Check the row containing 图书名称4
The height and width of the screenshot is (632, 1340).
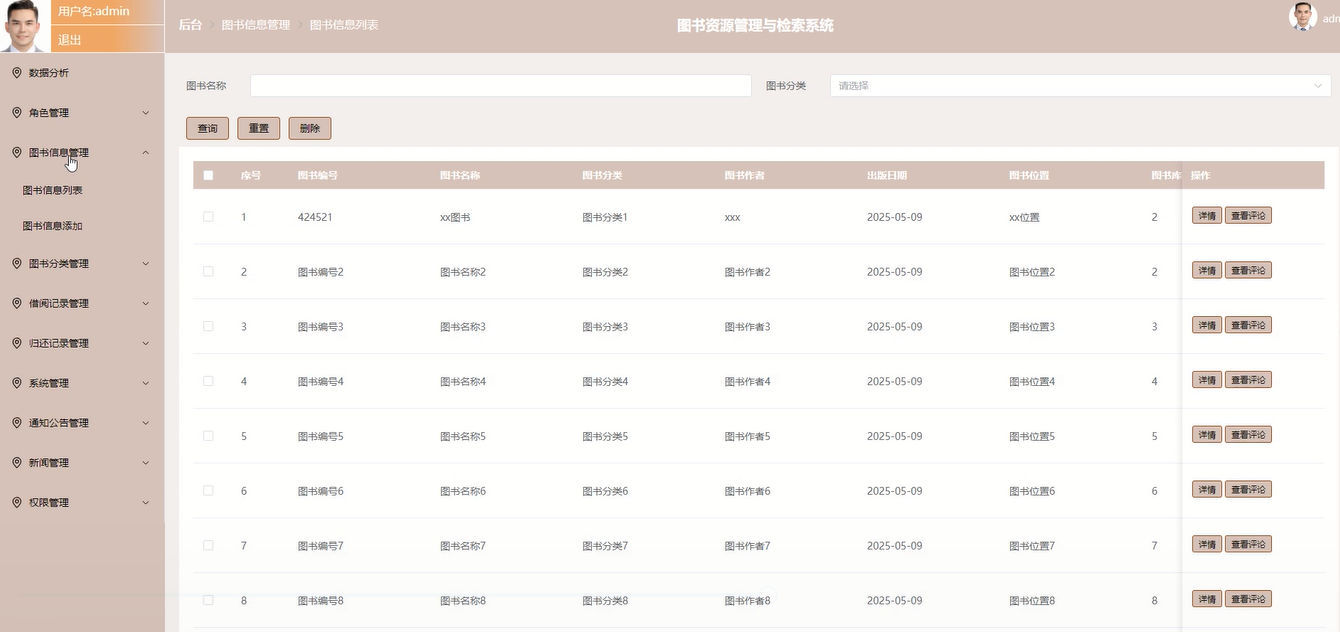208,381
